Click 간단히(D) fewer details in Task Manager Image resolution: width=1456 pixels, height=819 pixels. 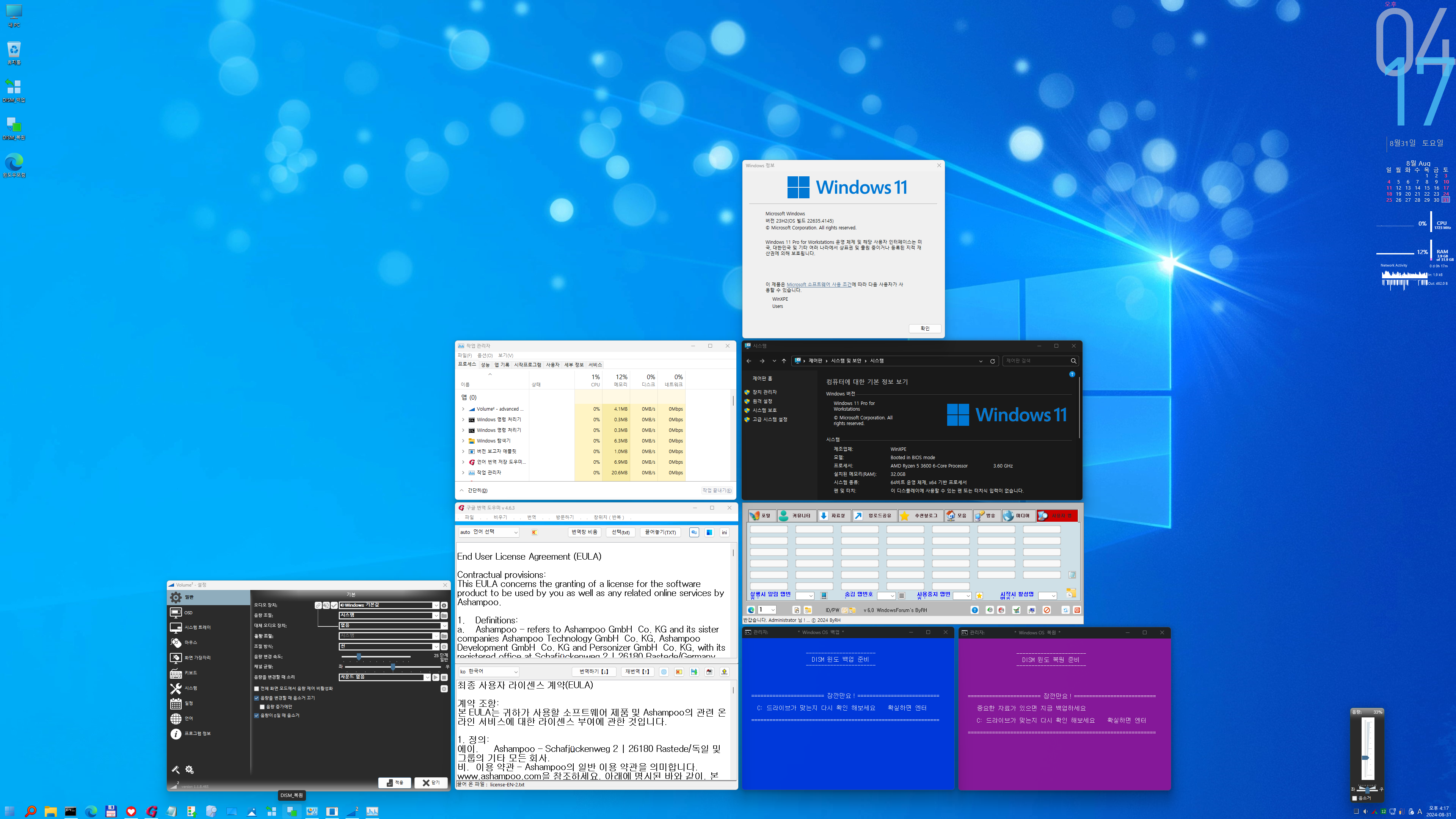474,491
